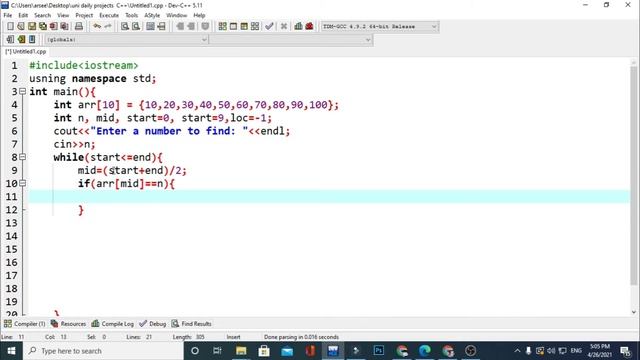
Task: Click the taskbar search box
Action: 103,351
